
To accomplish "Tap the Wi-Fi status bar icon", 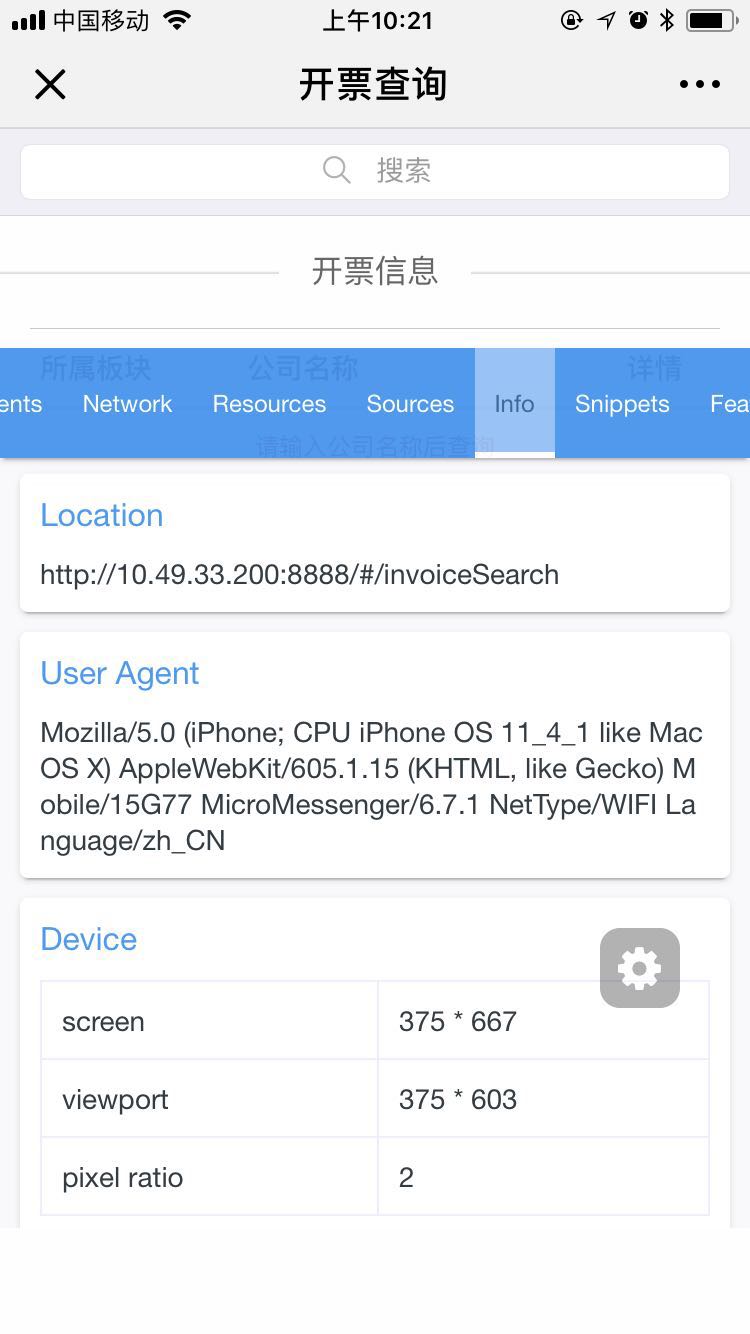I will [x=177, y=20].
